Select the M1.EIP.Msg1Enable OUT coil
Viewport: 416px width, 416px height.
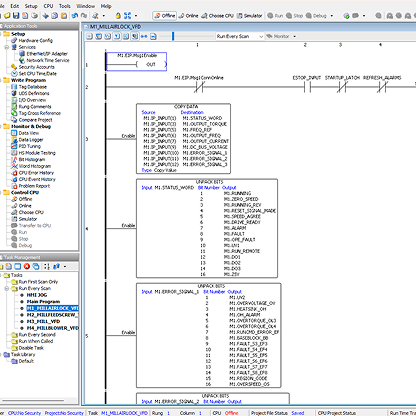[136, 61]
